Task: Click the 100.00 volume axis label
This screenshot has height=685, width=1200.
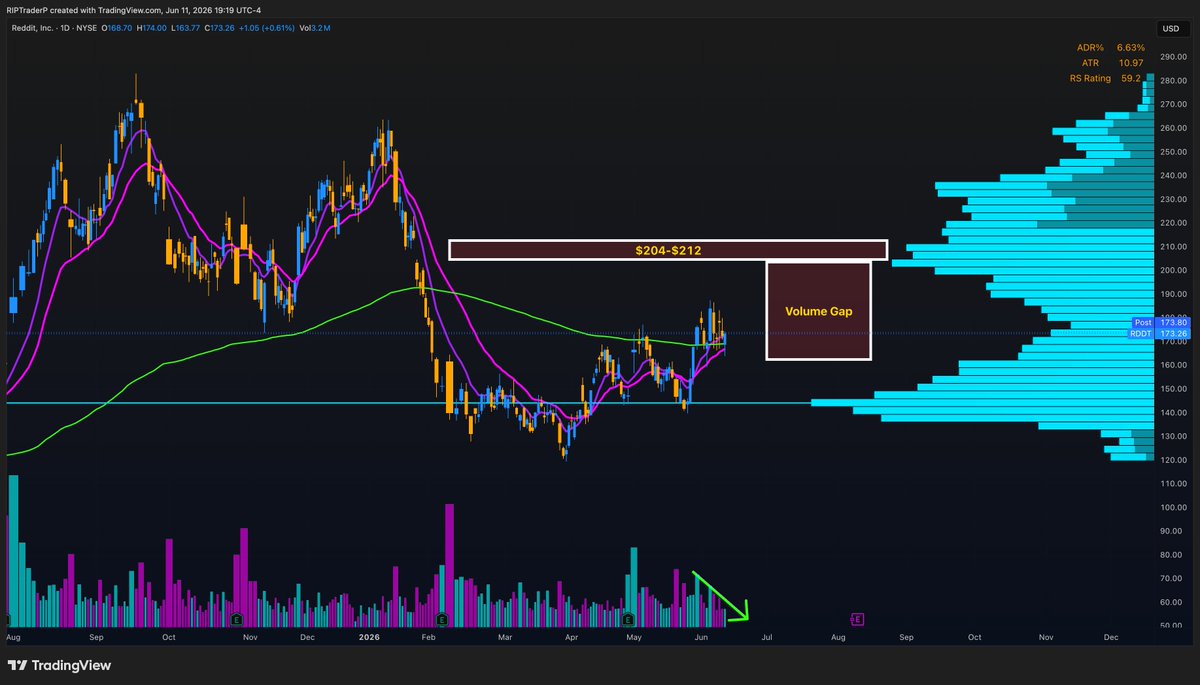Action: coord(1172,508)
